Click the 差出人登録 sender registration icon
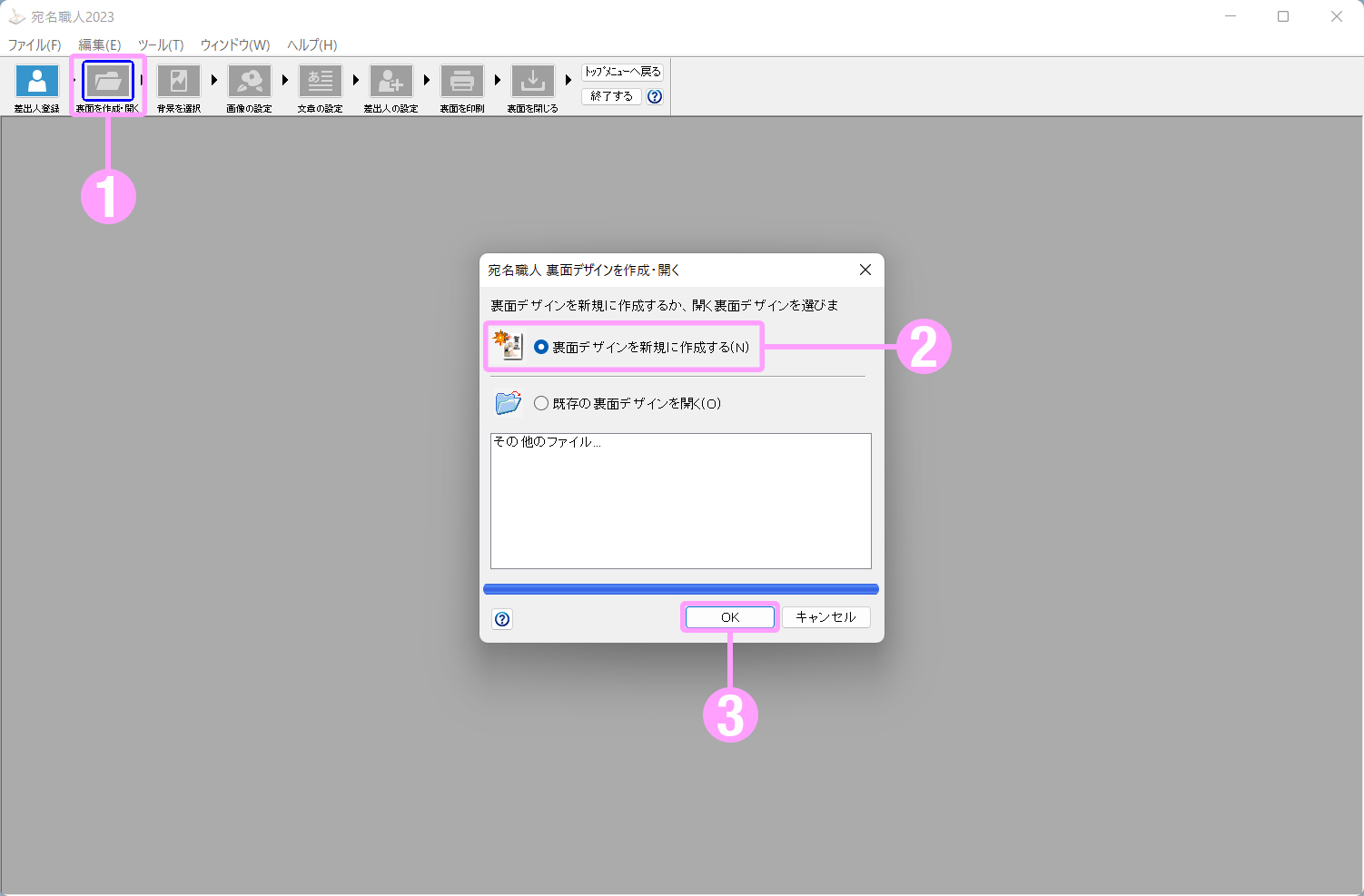The height and width of the screenshot is (896, 1364). tap(37, 82)
